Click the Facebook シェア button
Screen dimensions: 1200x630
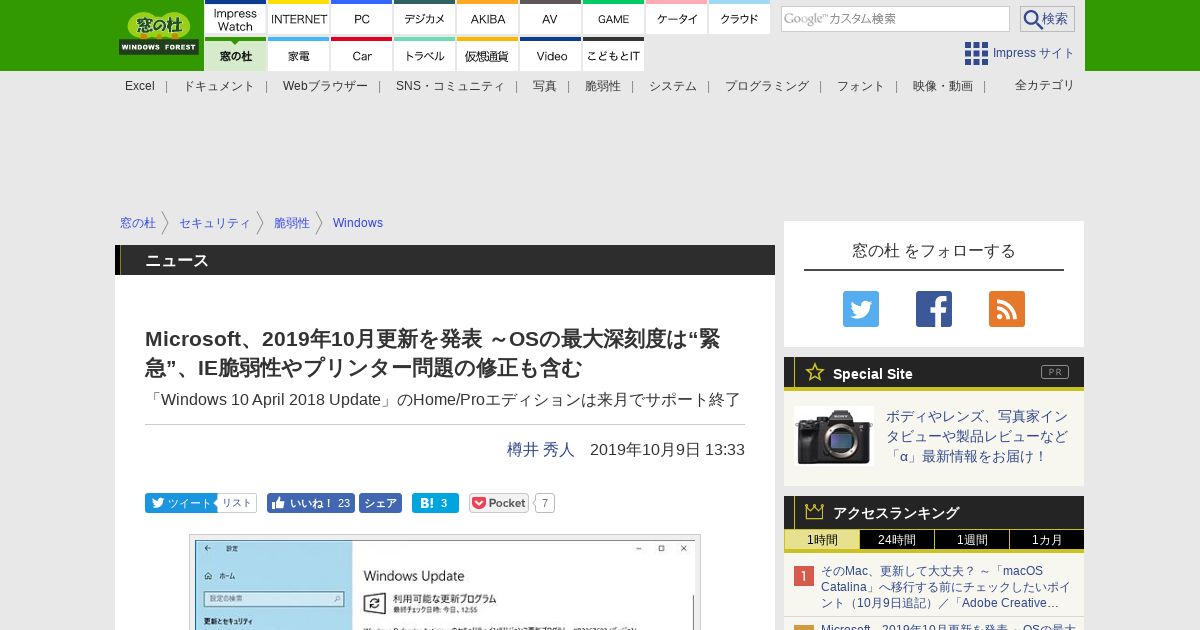tap(380, 503)
